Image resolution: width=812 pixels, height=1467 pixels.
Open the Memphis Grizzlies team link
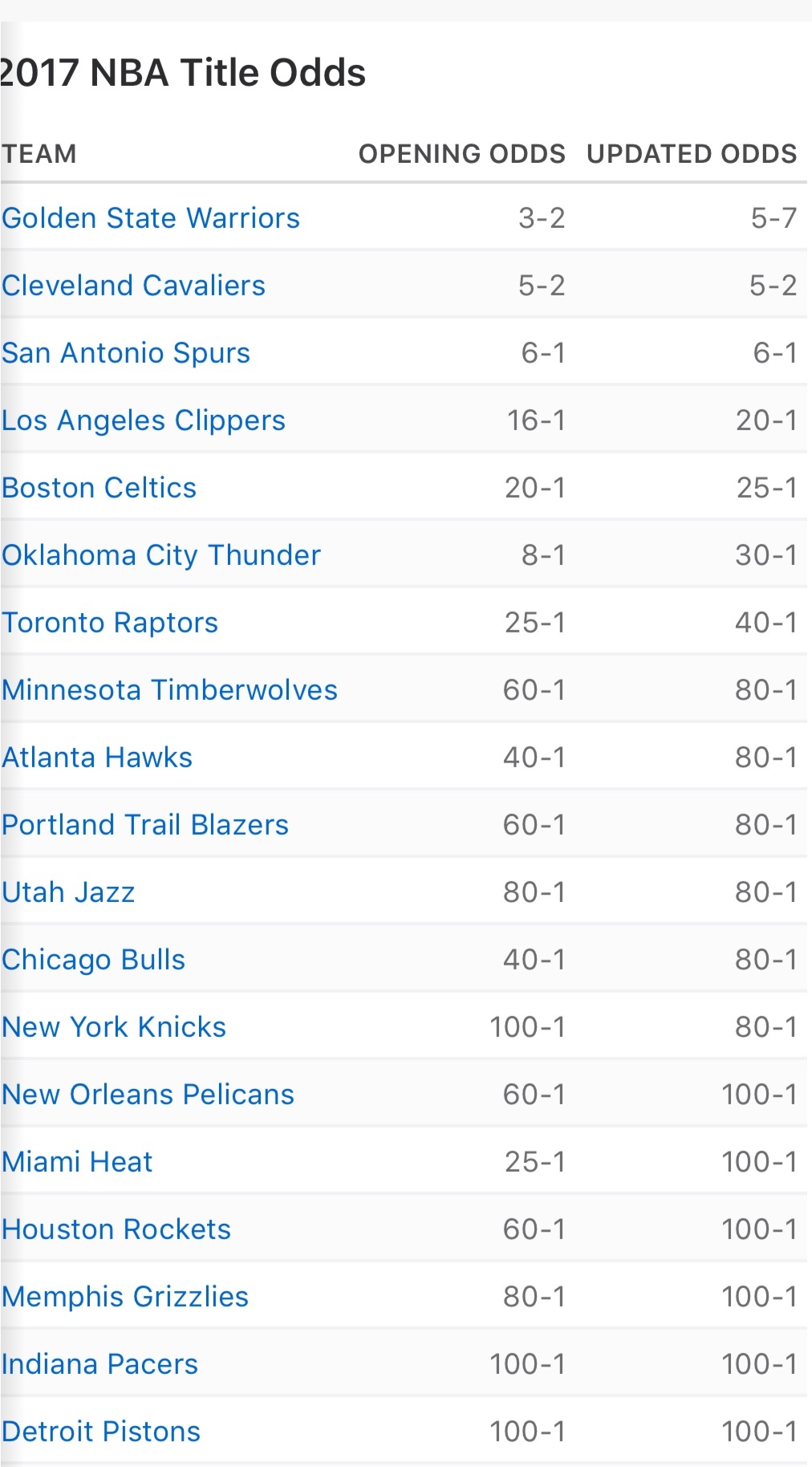point(125,1298)
